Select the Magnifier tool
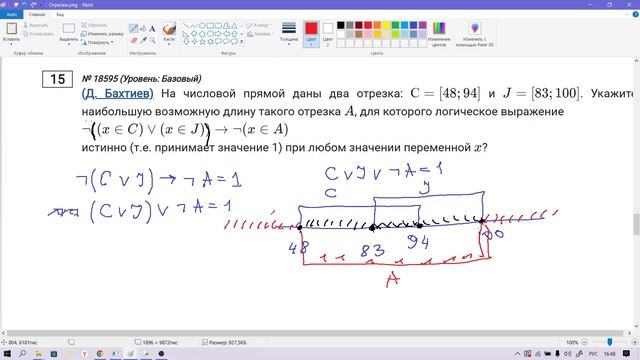Viewport: 640px width, 360px height. (152, 40)
